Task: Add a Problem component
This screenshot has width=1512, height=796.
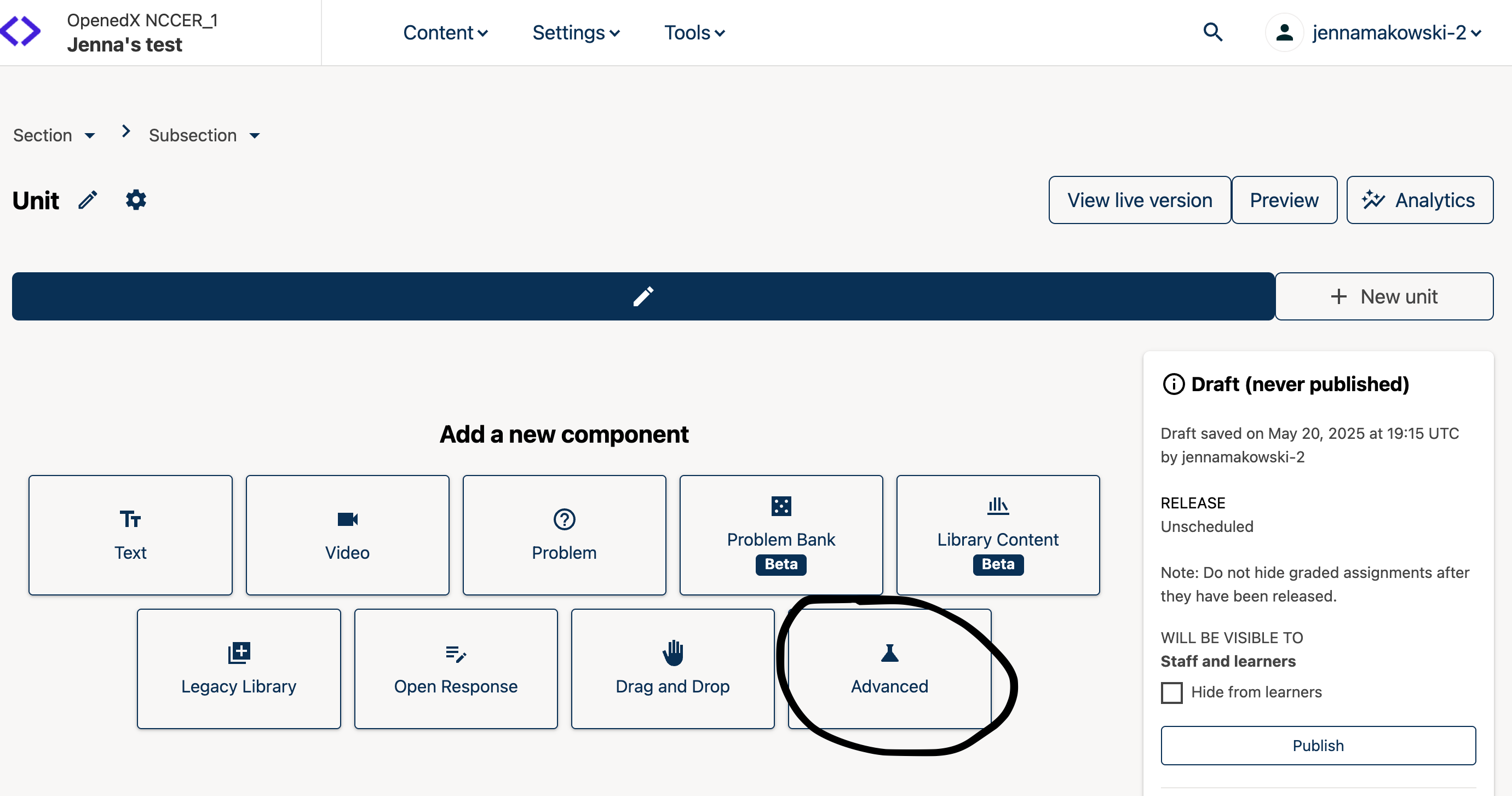Action: [x=564, y=535]
